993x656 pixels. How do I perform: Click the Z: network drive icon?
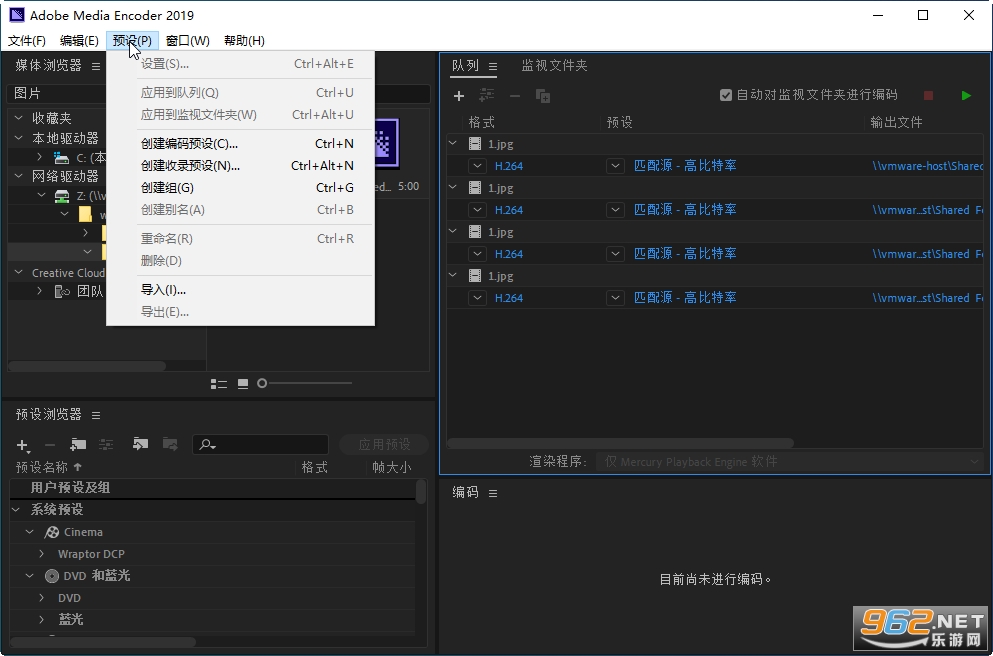pos(62,196)
